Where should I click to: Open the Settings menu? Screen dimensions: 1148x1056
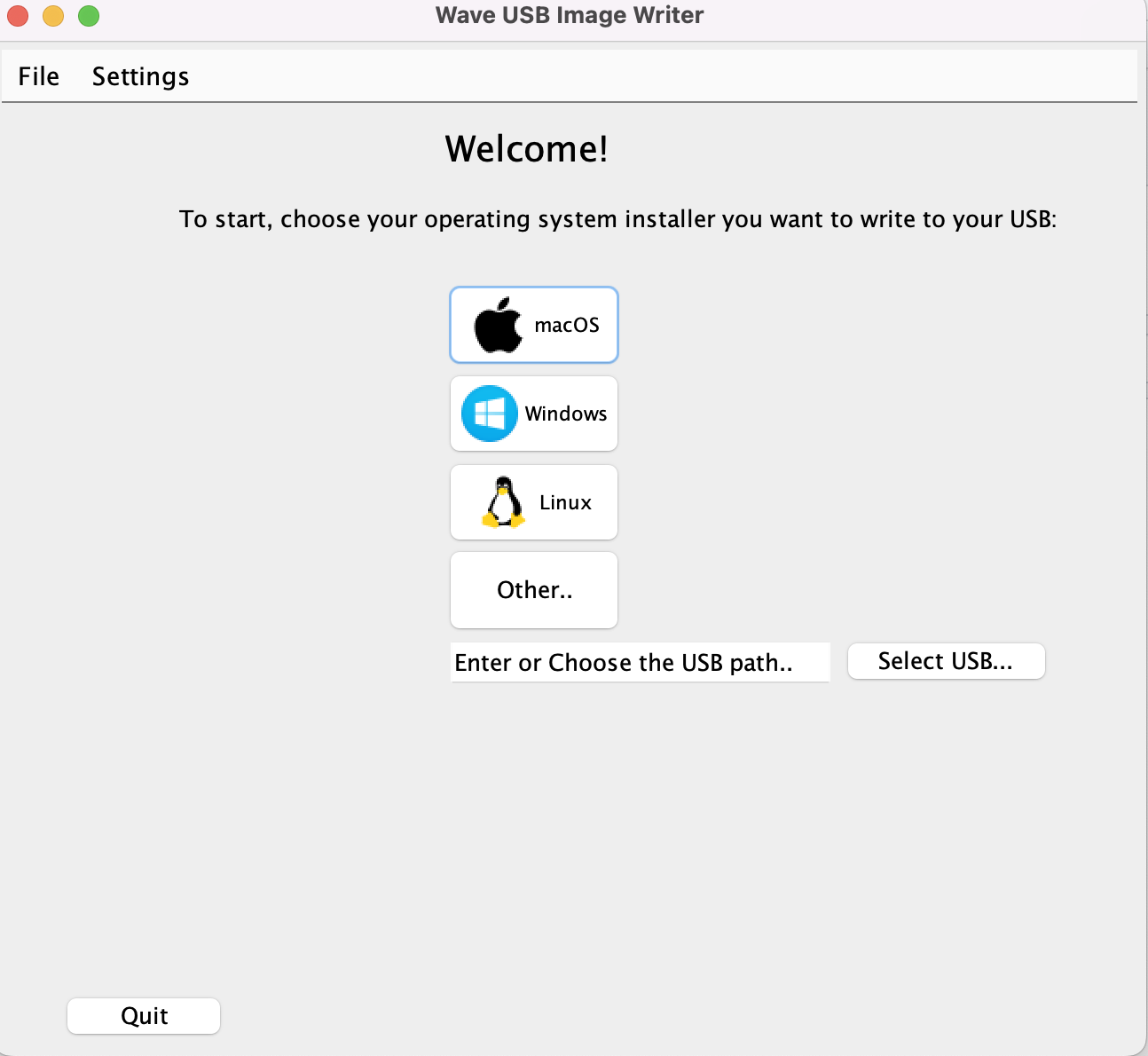(x=140, y=76)
